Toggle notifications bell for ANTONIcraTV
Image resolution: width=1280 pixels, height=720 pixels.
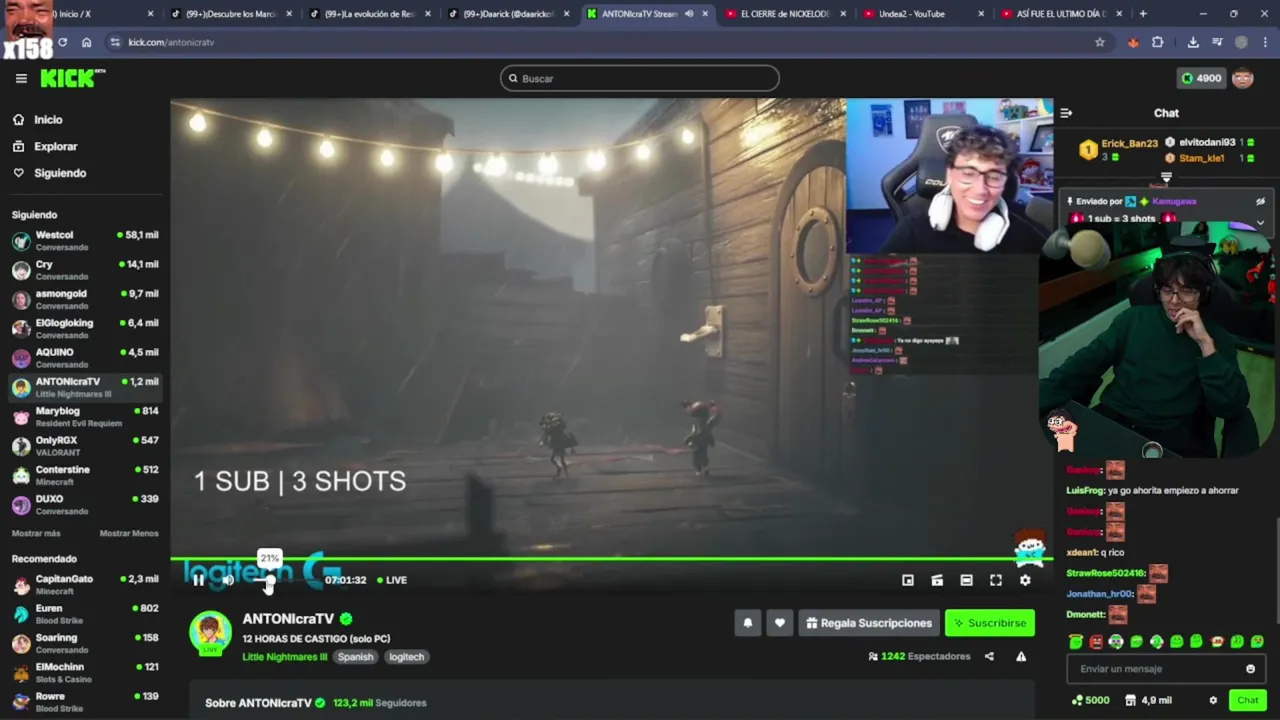748,623
